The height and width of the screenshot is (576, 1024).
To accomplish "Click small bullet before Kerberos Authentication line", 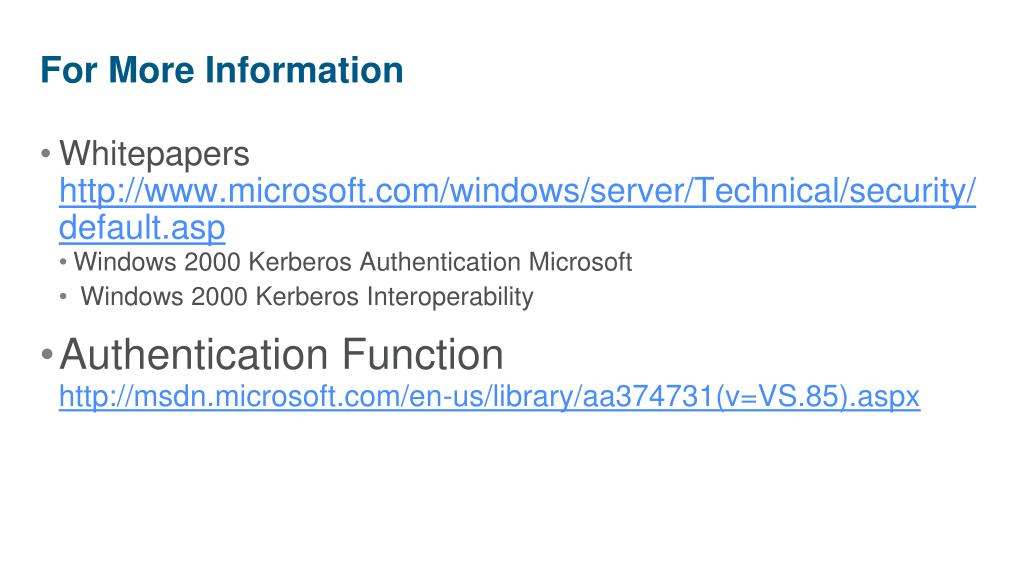I will [63, 263].
